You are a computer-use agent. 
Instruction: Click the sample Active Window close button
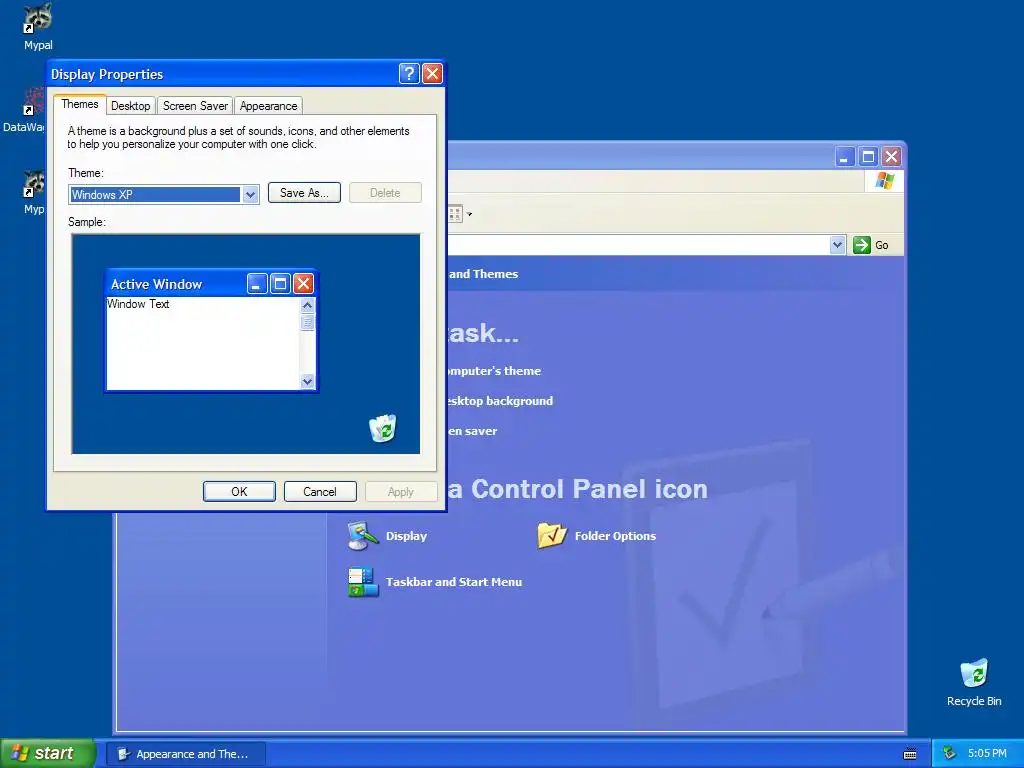[303, 283]
